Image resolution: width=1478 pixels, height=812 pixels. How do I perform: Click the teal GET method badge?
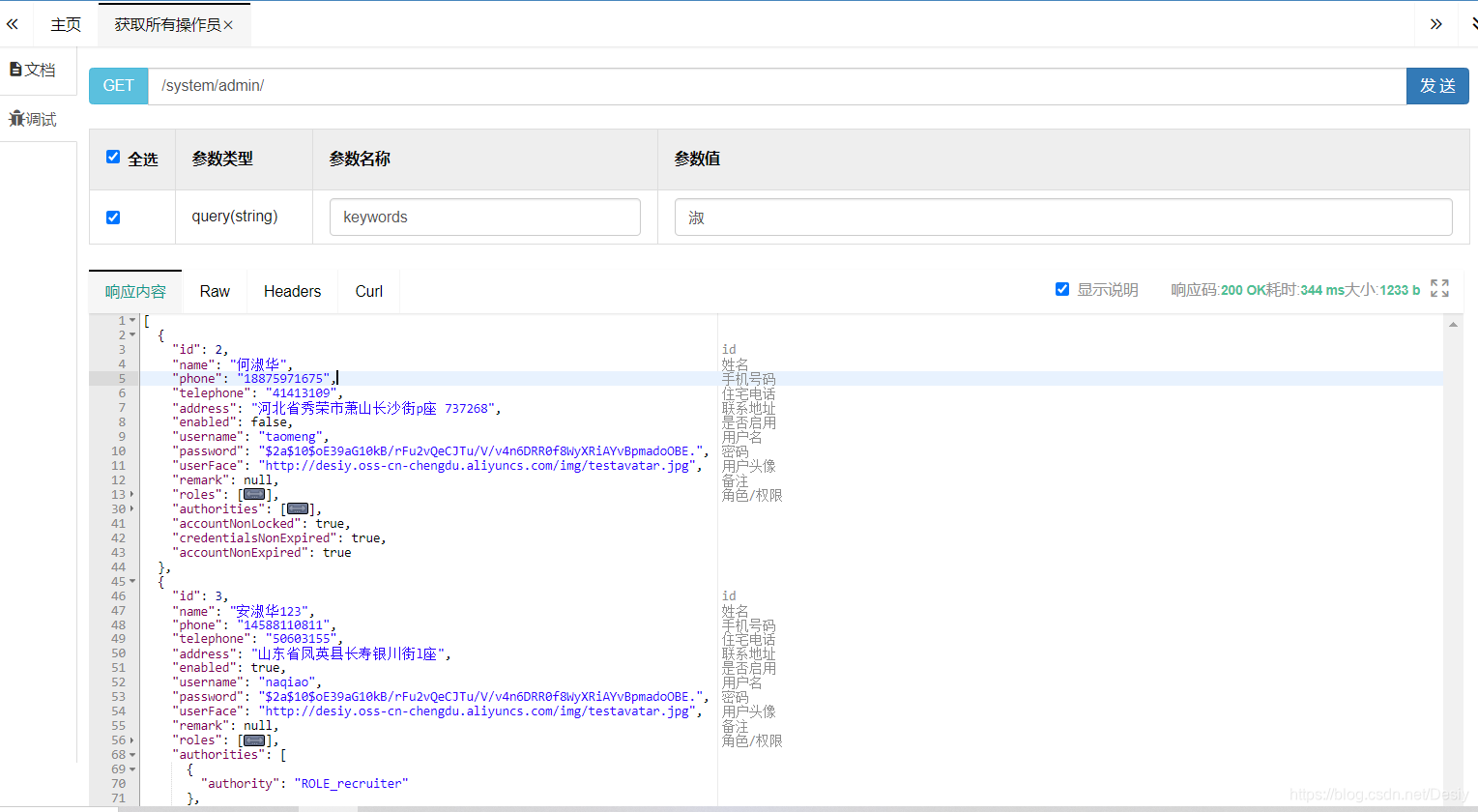[x=118, y=85]
